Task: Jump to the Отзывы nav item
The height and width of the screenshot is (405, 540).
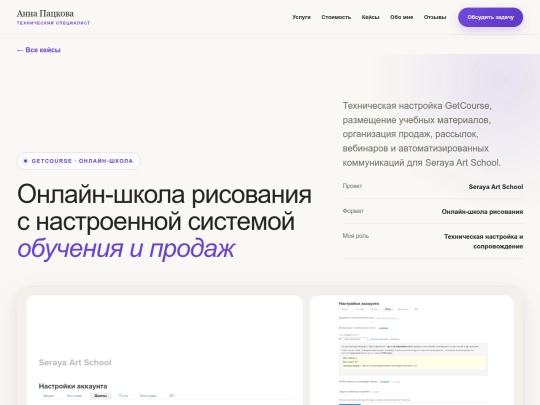Action: coord(435,17)
